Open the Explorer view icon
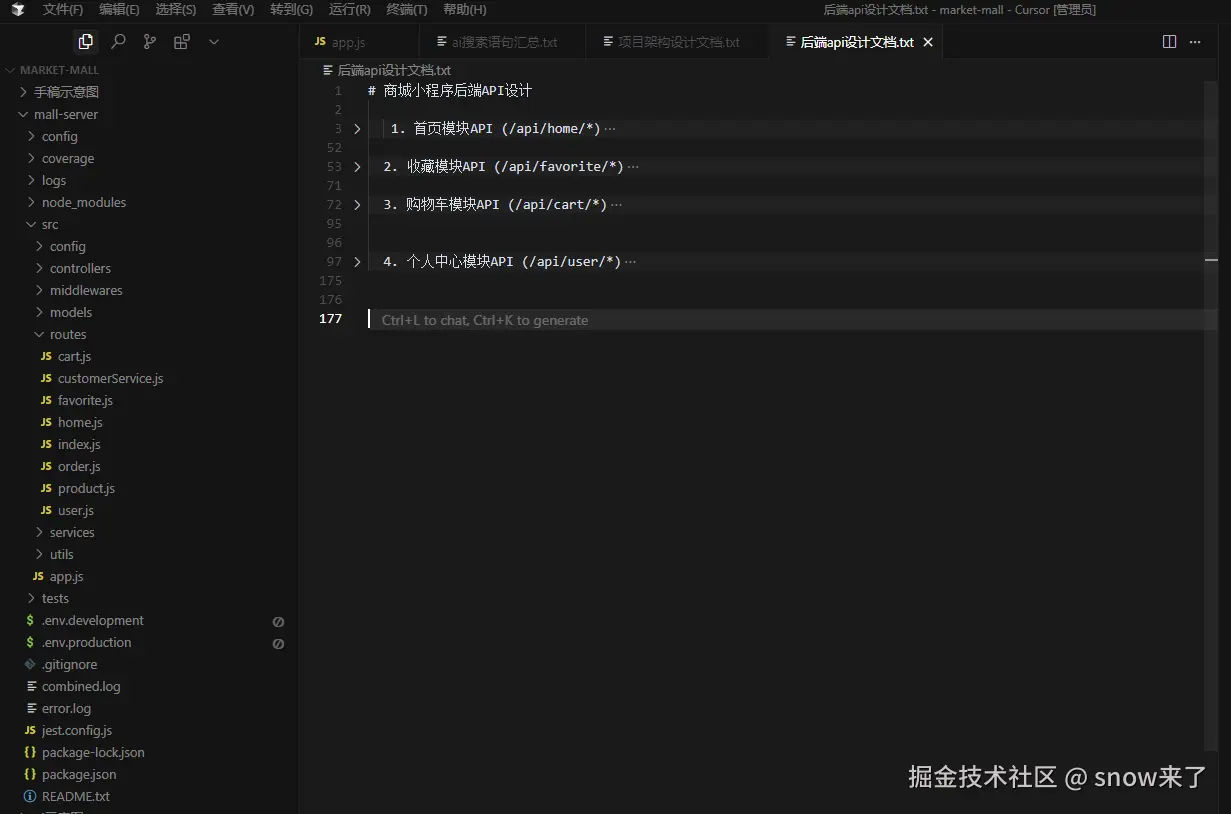The width and height of the screenshot is (1231, 814). tap(86, 41)
